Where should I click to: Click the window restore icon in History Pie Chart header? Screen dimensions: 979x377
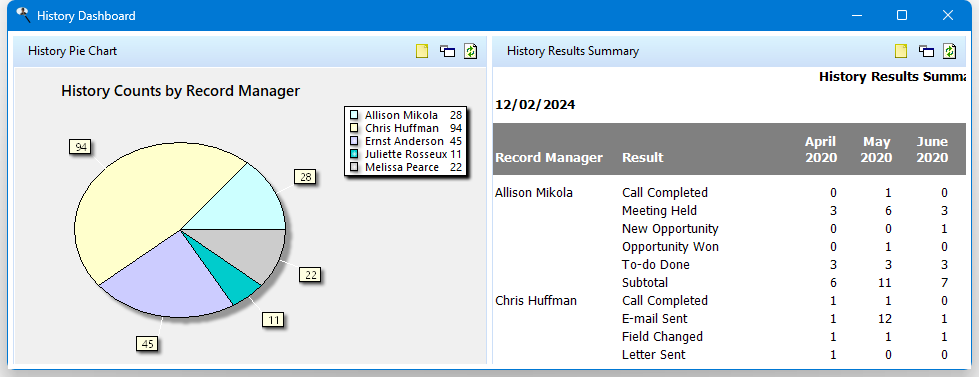tap(447, 51)
